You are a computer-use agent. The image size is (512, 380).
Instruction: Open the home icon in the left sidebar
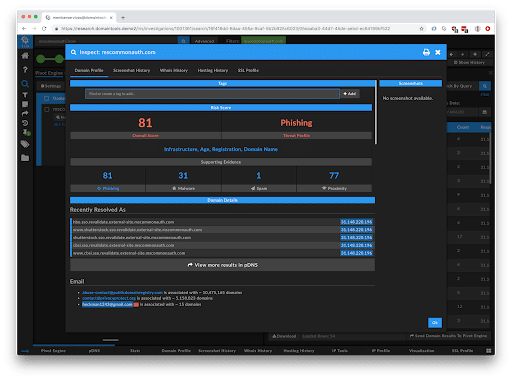point(25,56)
